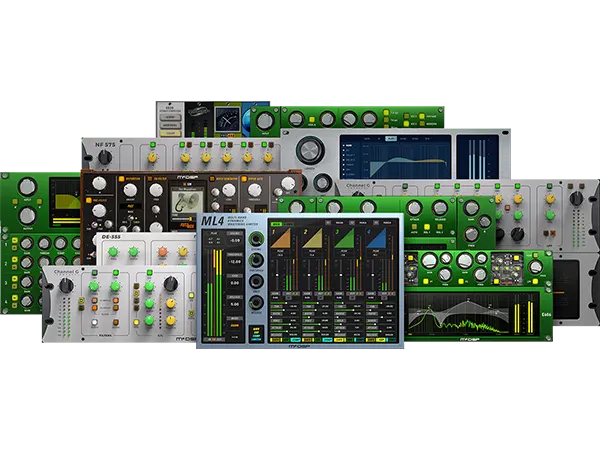Select highlighted tab above the blue graph
The height and width of the screenshot is (450, 600).
click(391, 139)
